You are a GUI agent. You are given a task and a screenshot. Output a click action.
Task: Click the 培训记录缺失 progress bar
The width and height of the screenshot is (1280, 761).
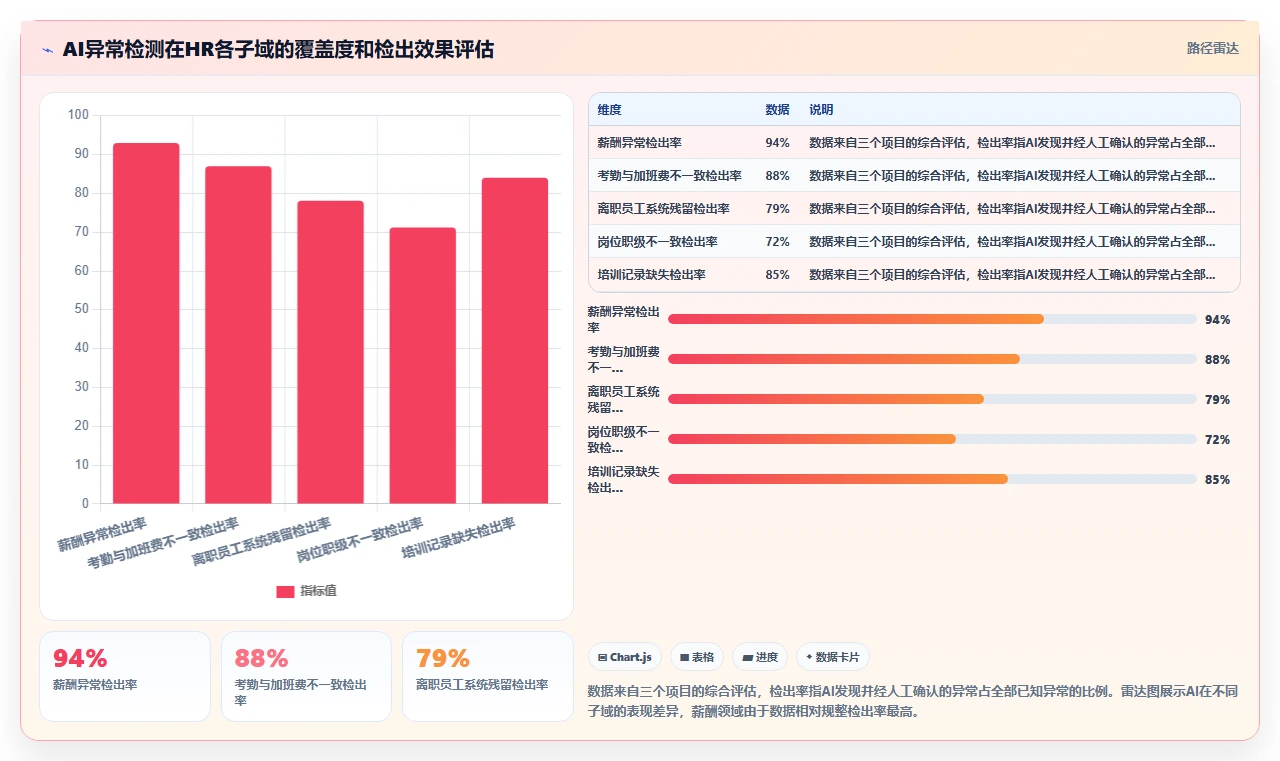[x=932, y=479]
